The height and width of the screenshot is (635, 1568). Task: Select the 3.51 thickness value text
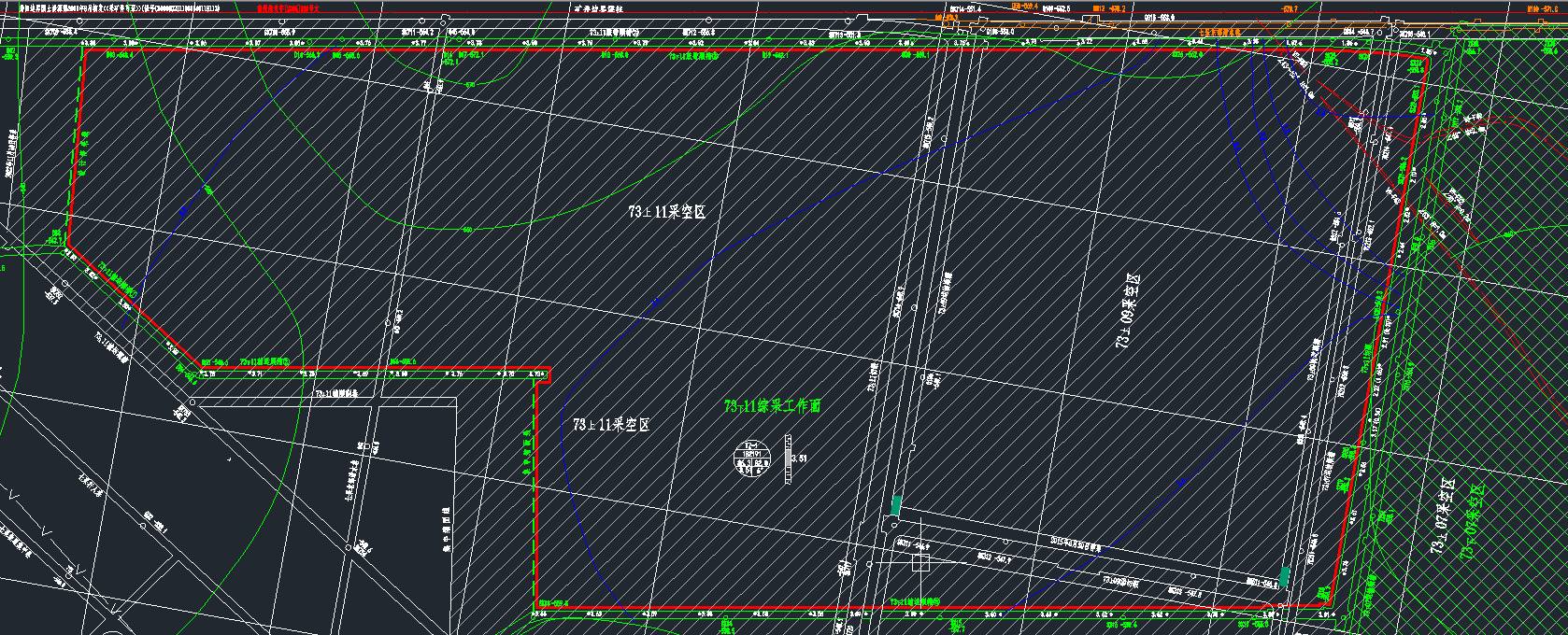(x=798, y=458)
